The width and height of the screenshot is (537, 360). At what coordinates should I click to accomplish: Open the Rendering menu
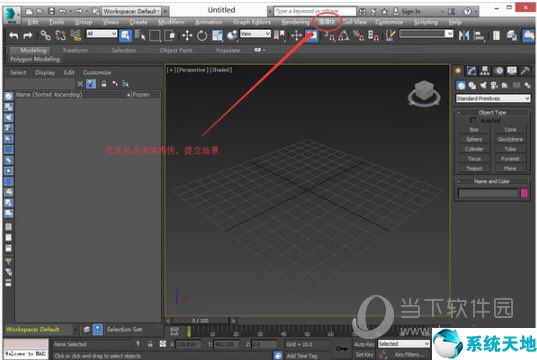point(296,22)
